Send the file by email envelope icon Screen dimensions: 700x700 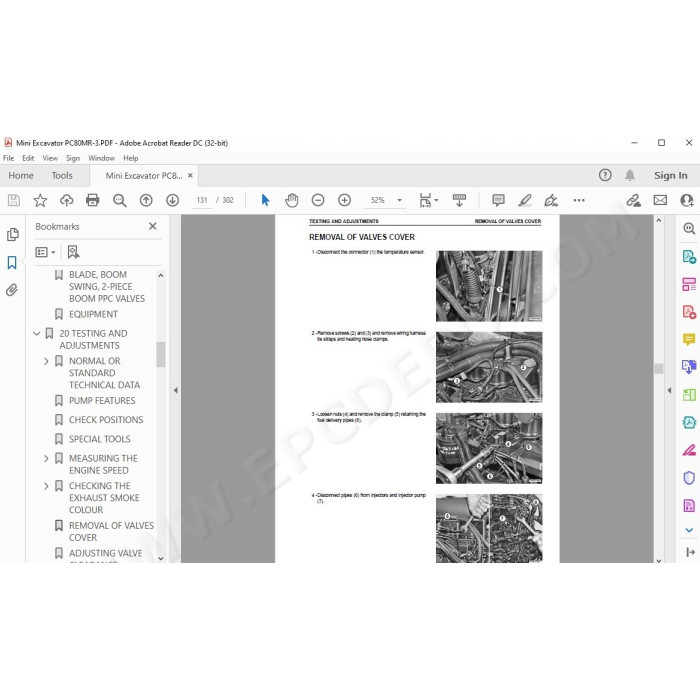660,200
